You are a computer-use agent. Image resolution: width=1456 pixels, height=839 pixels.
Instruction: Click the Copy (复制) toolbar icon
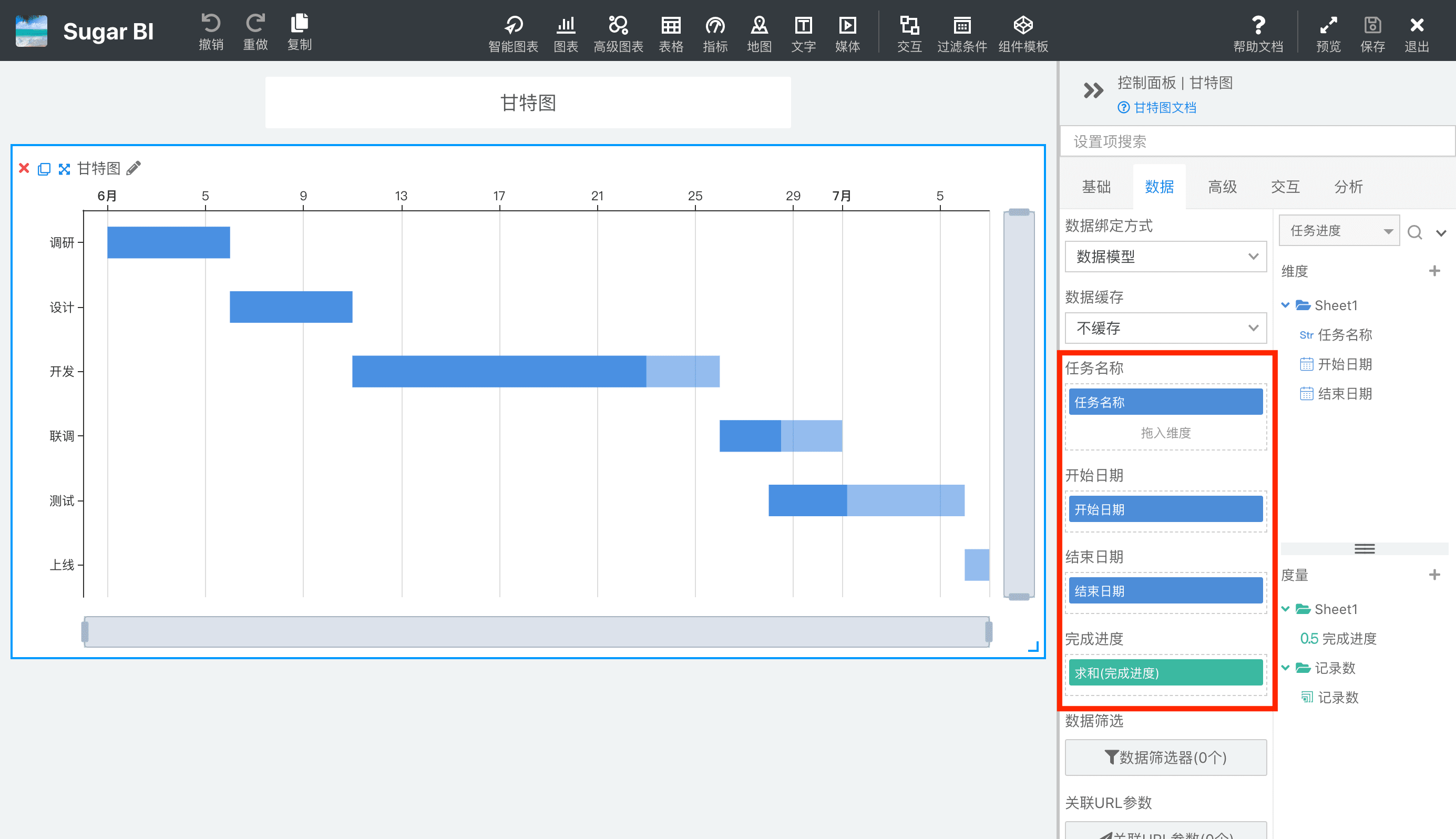[300, 32]
